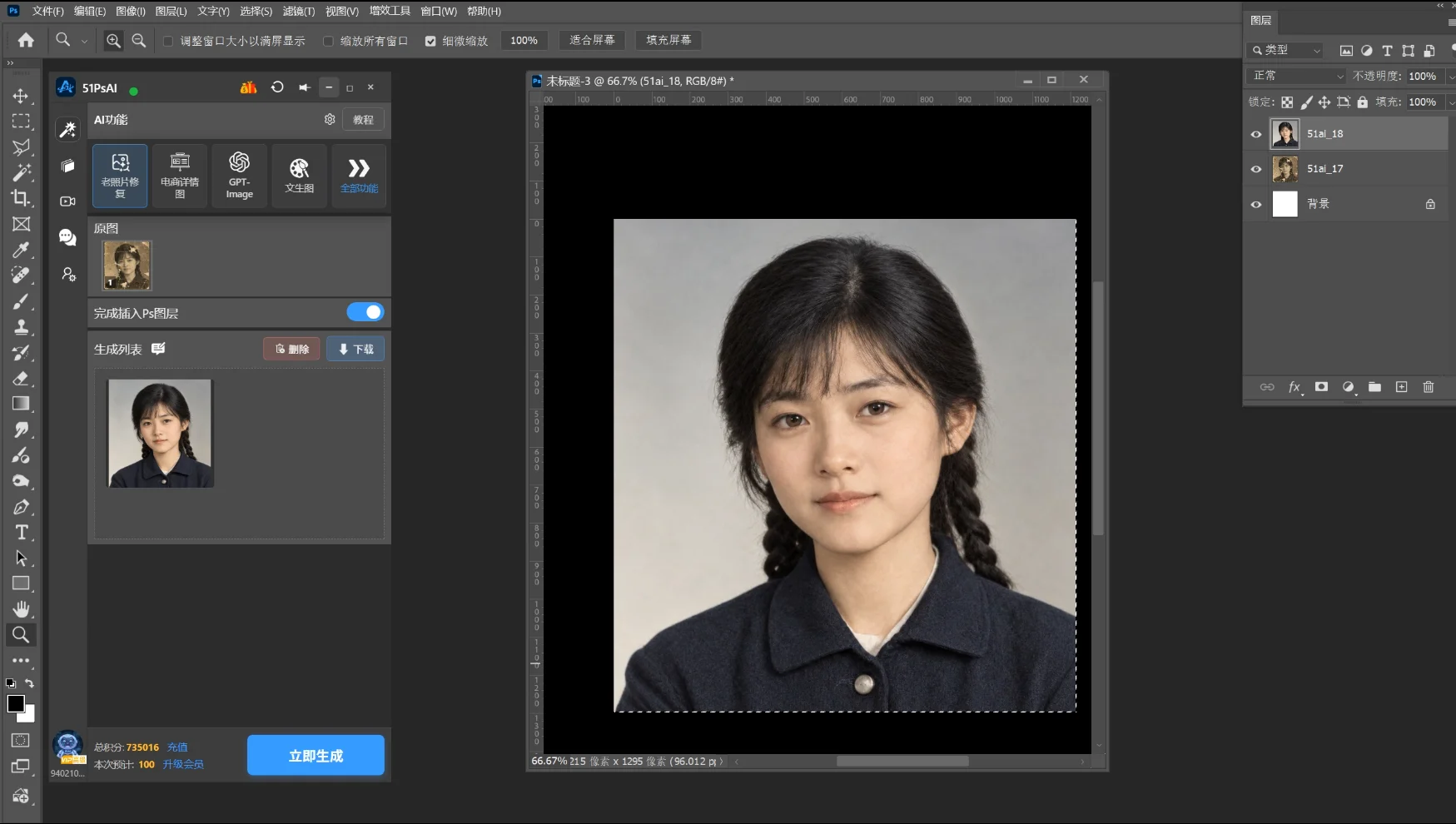
Task: Select the Move tool
Action: pos(21,96)
